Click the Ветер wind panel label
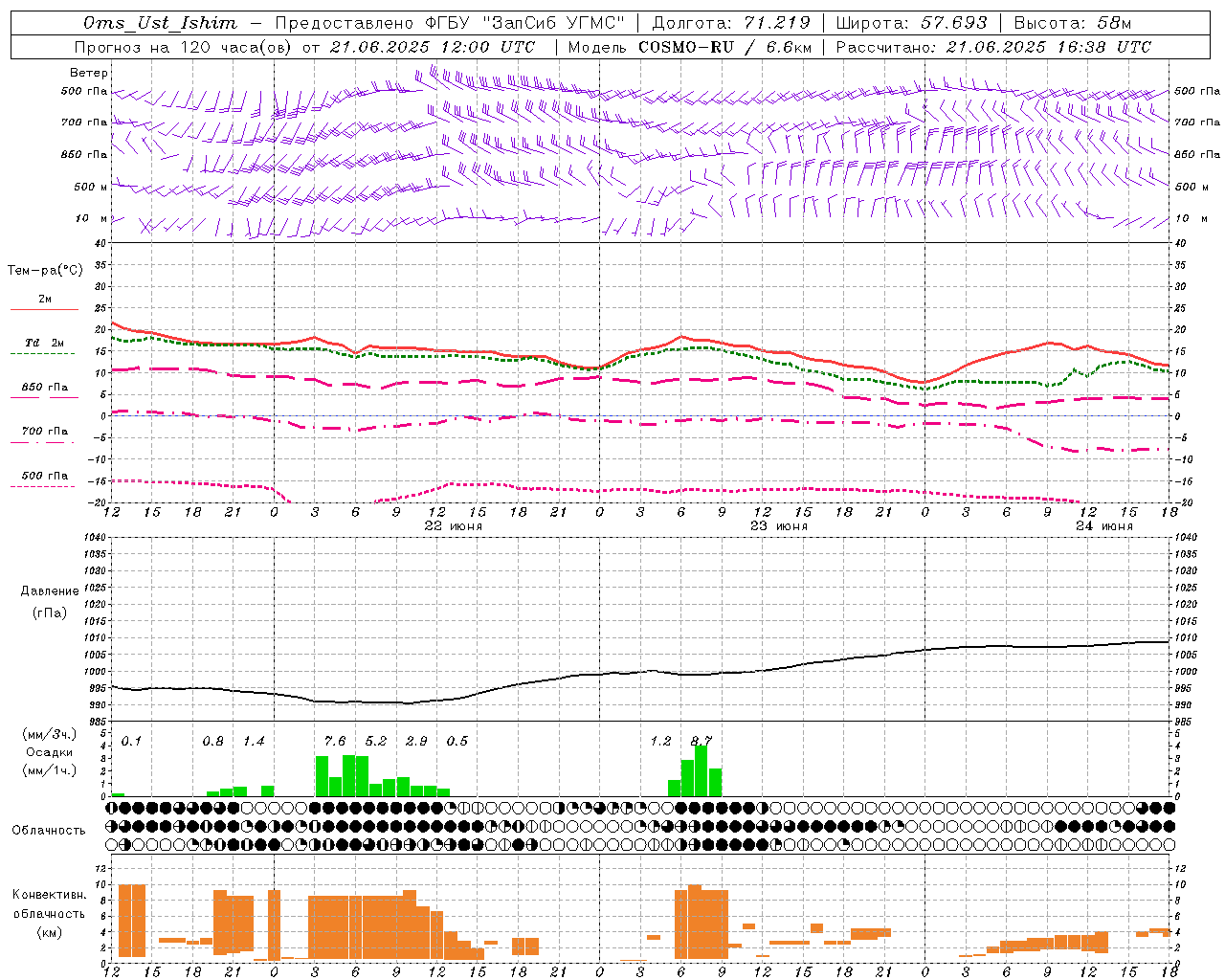Viewport: 1225px width, 980px height. [89, 73]
